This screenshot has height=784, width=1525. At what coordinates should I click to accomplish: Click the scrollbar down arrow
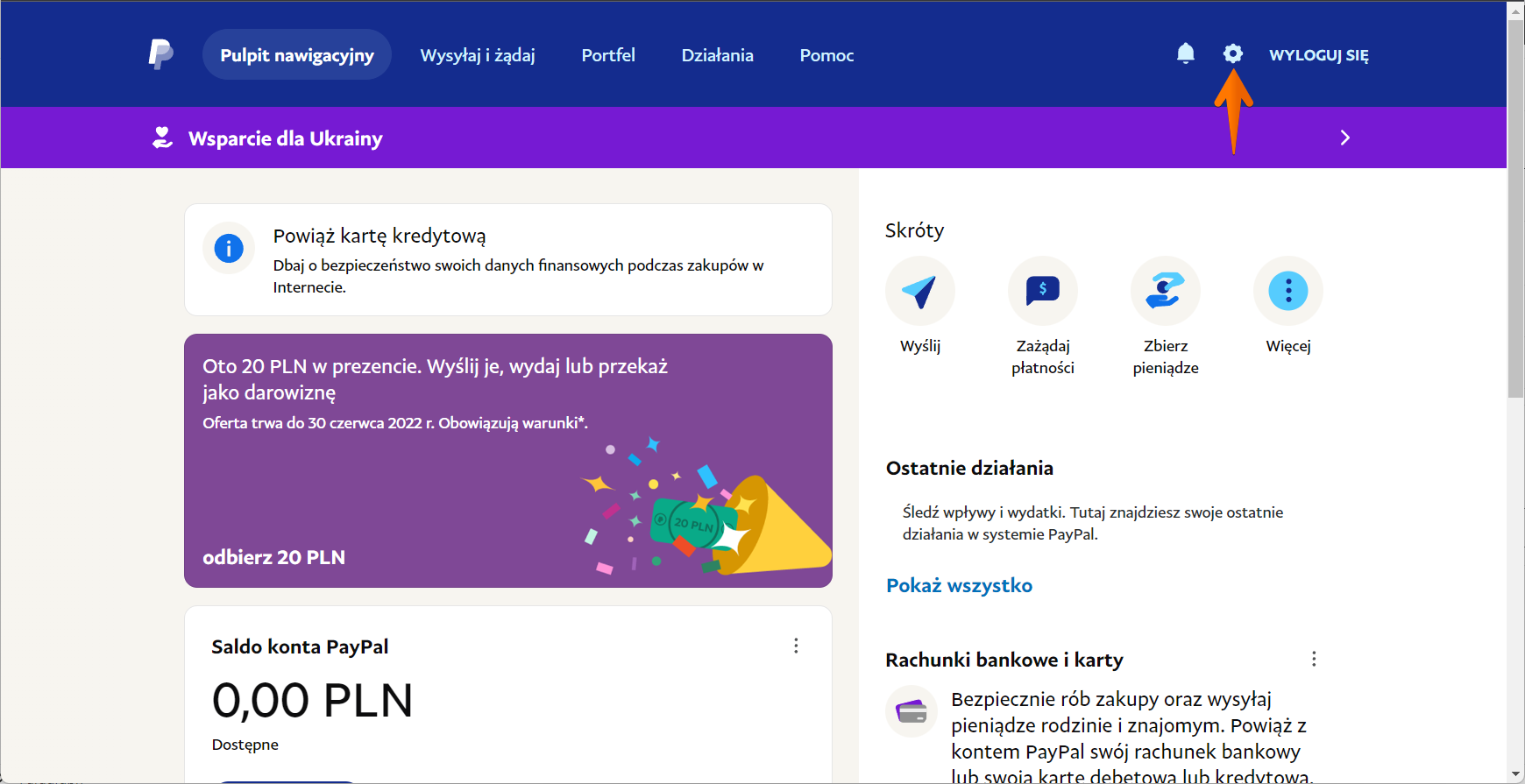(1515, 774)
